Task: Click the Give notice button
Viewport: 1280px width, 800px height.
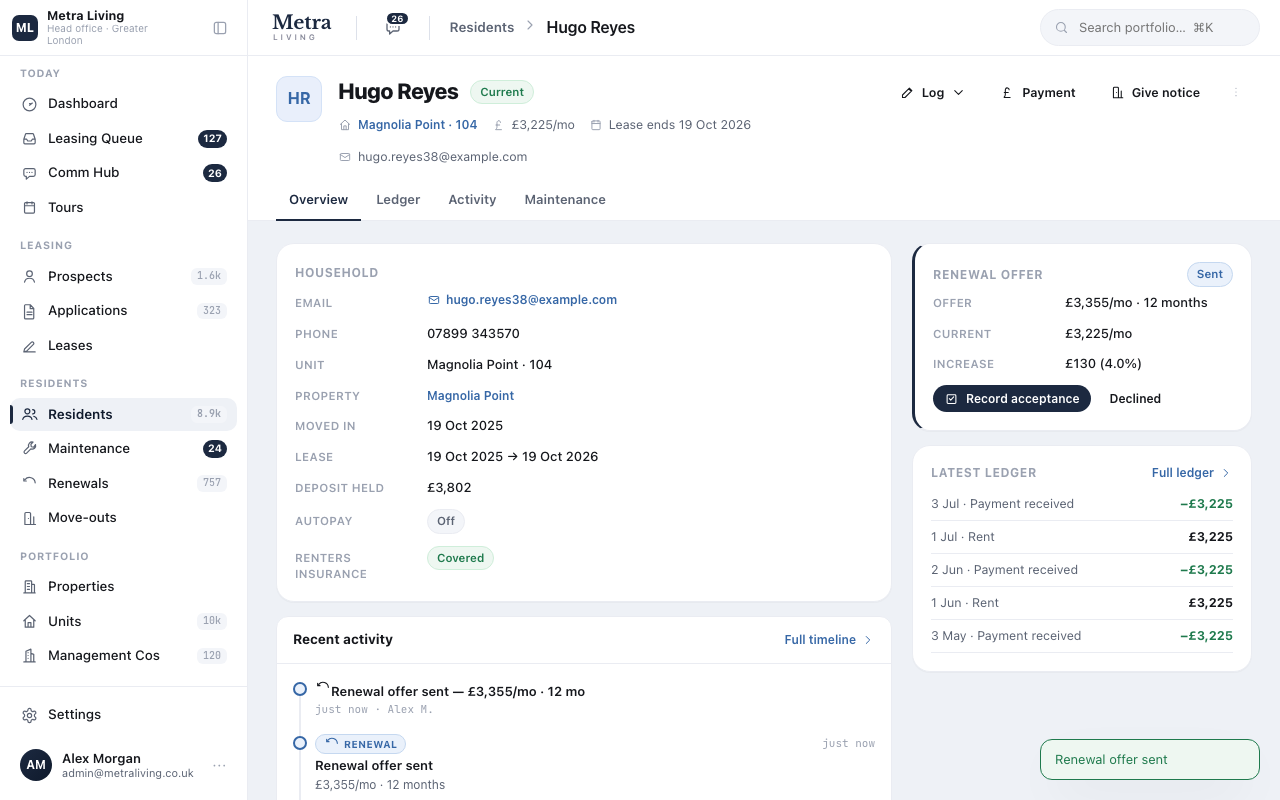Action: [1155, 93]
